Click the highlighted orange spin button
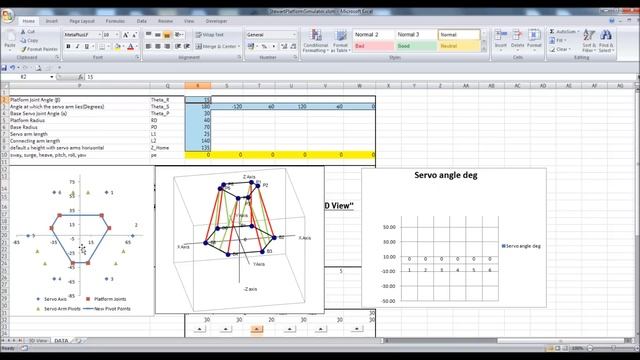Viewport: 640px width, 360px height. [256, 329]
